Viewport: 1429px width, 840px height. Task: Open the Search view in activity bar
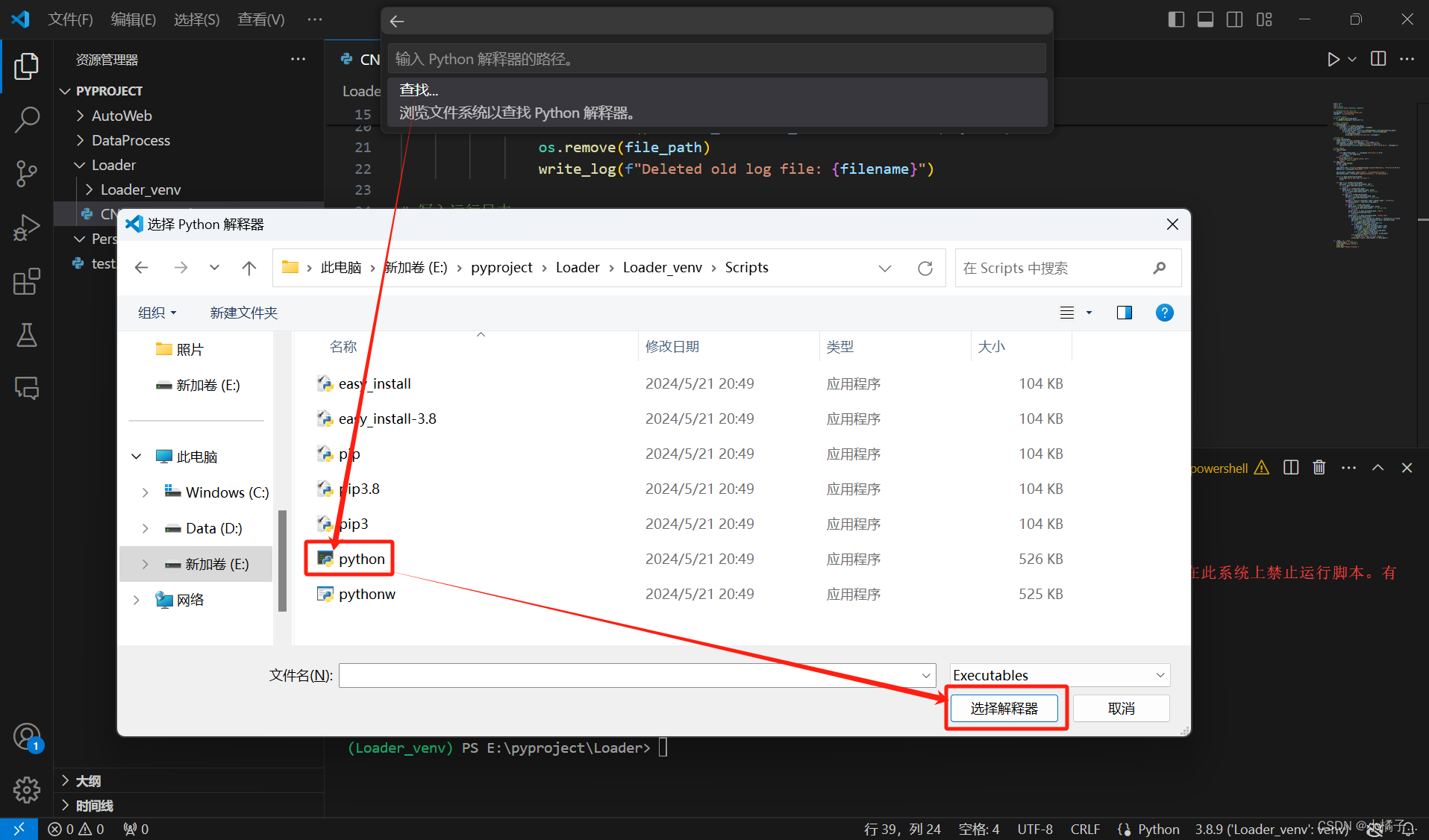(27, 119)
